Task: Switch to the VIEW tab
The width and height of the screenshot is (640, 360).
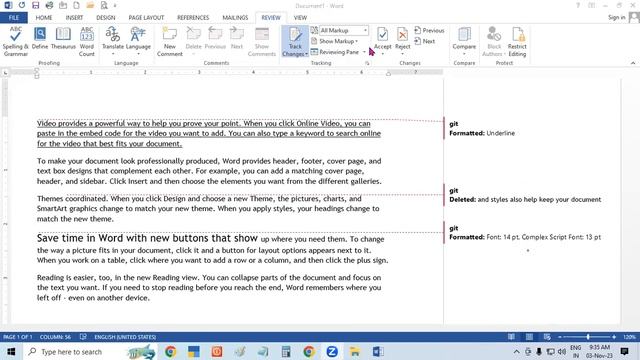Action: pyautogui.click(x=300, y=18)
